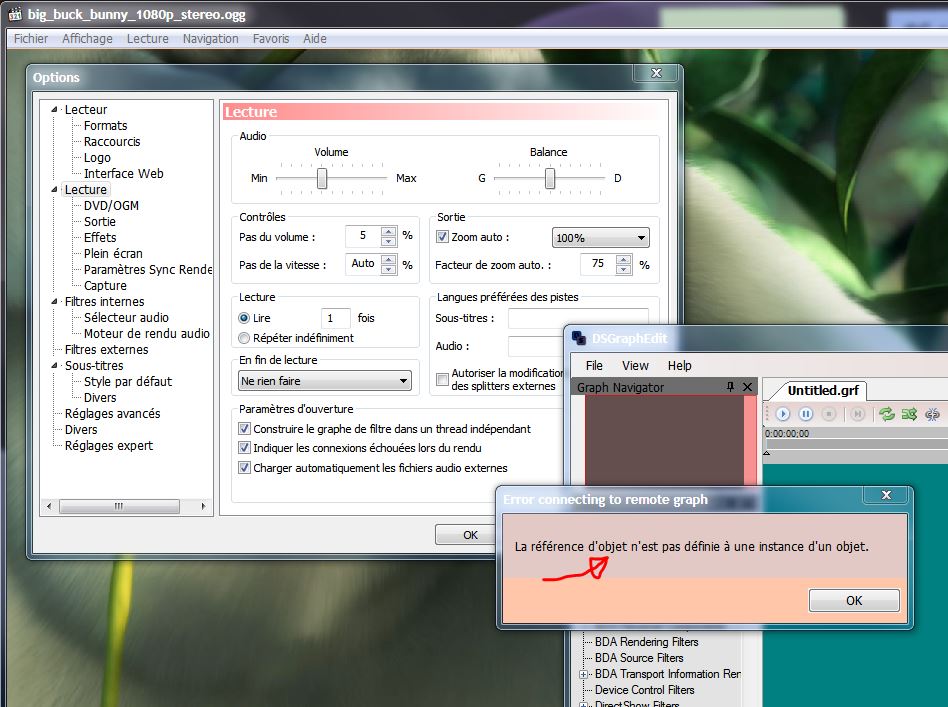Open the Help menu in DSGraphEdit
Screen dimensions: 948x707
(x=680, y=365)
